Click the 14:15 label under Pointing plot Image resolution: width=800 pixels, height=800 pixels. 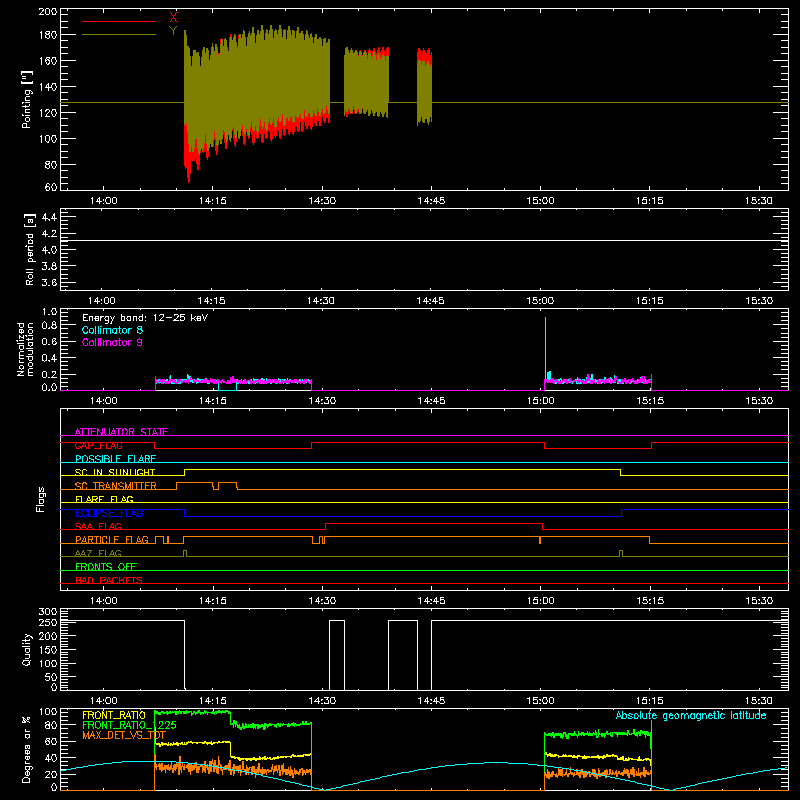(x=212, y=201)
